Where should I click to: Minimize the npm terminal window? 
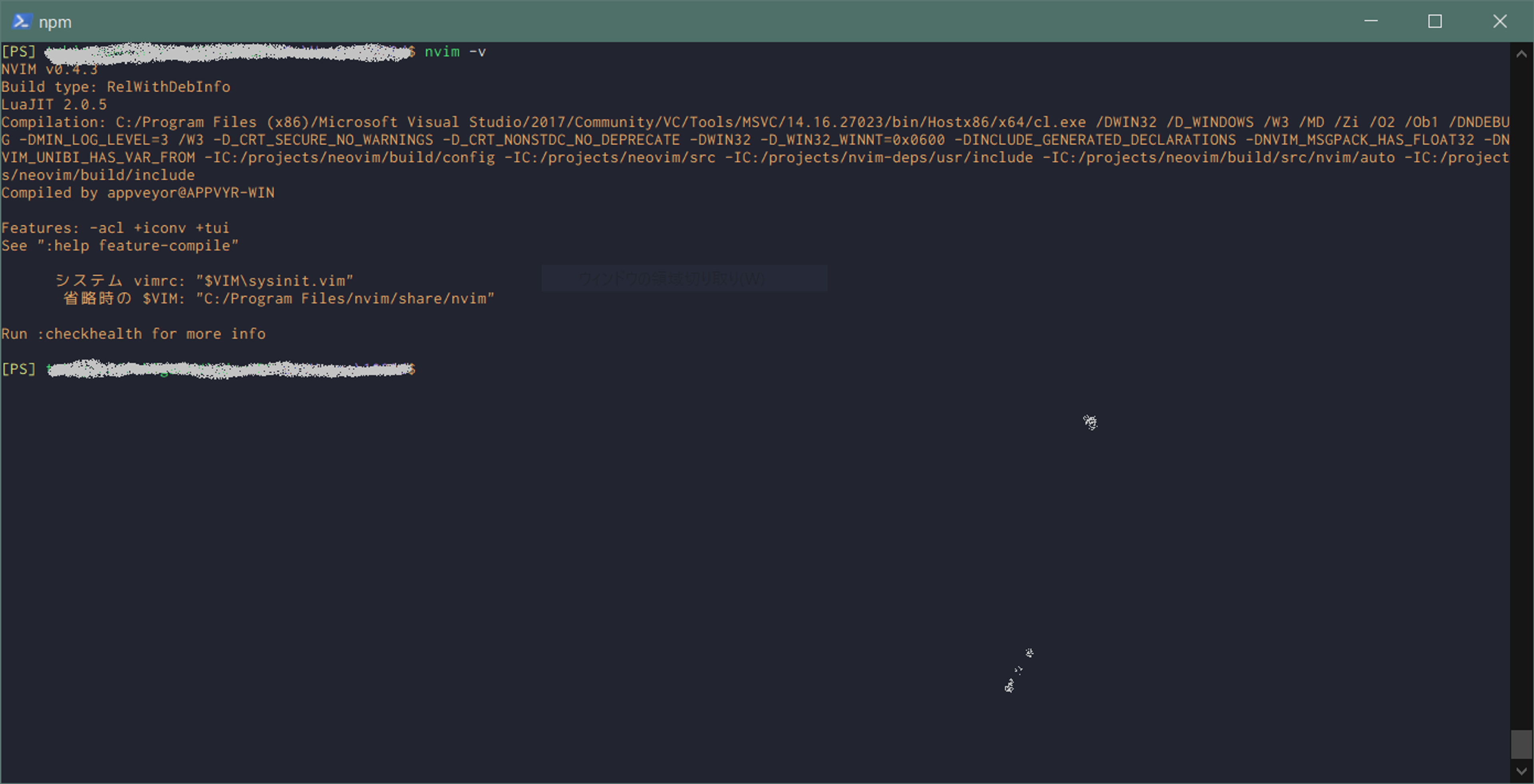pos(1371,22)
